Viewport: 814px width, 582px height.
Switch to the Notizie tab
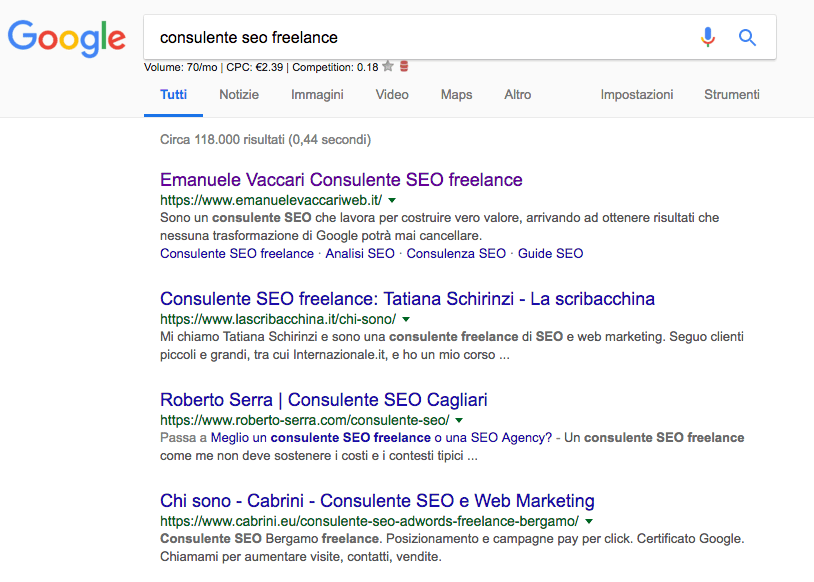(x=239, y=95)
